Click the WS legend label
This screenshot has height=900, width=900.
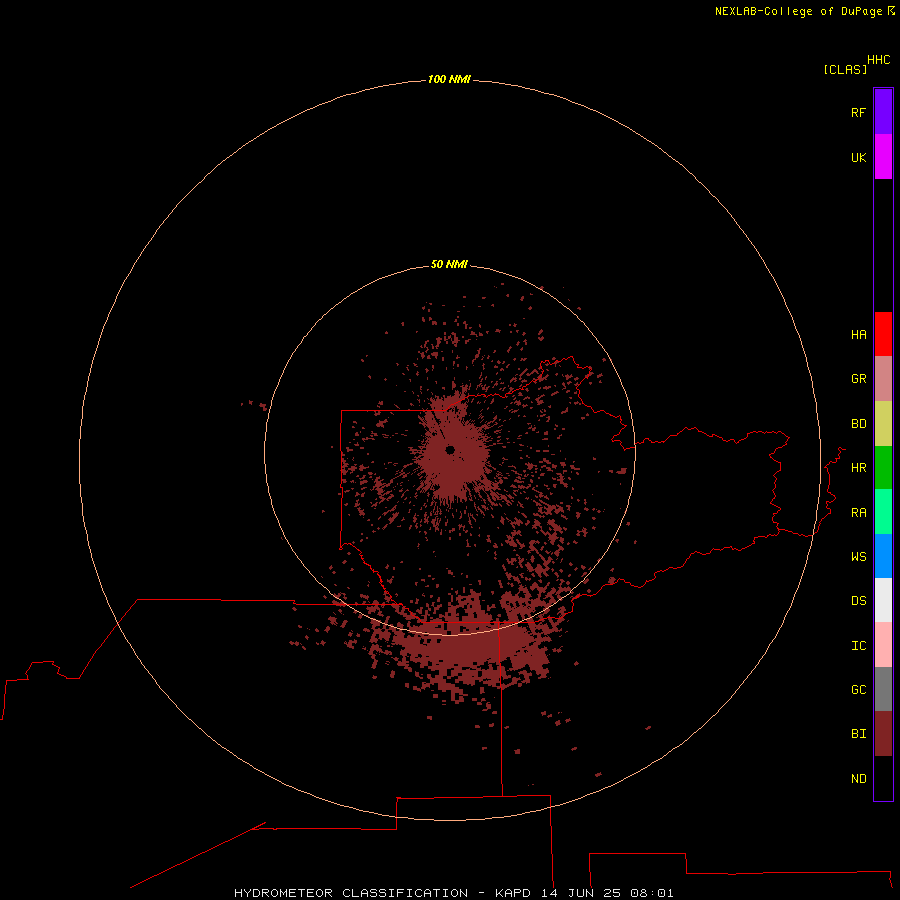(859, 556)
